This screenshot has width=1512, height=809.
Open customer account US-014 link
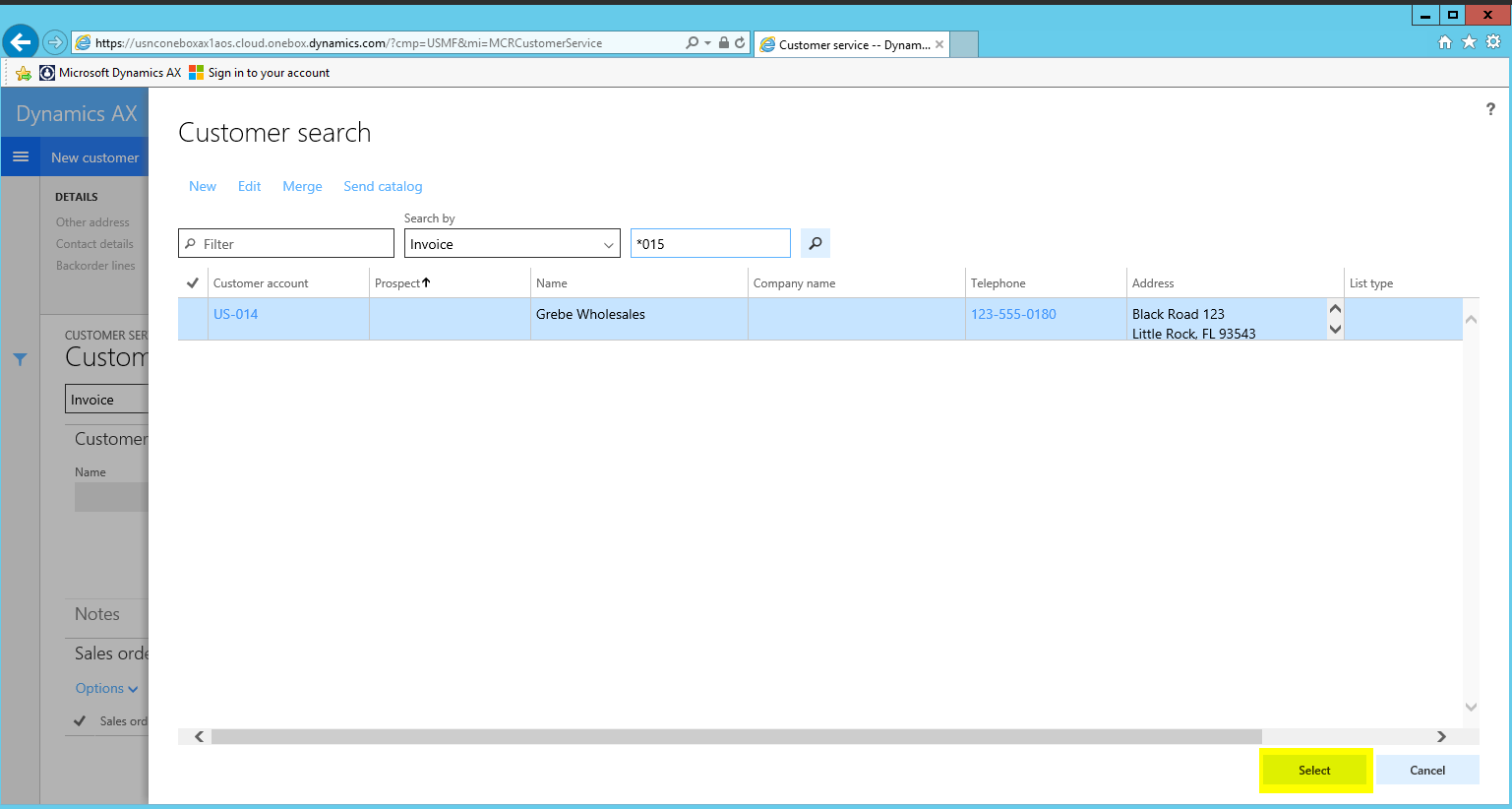point(236,314)
